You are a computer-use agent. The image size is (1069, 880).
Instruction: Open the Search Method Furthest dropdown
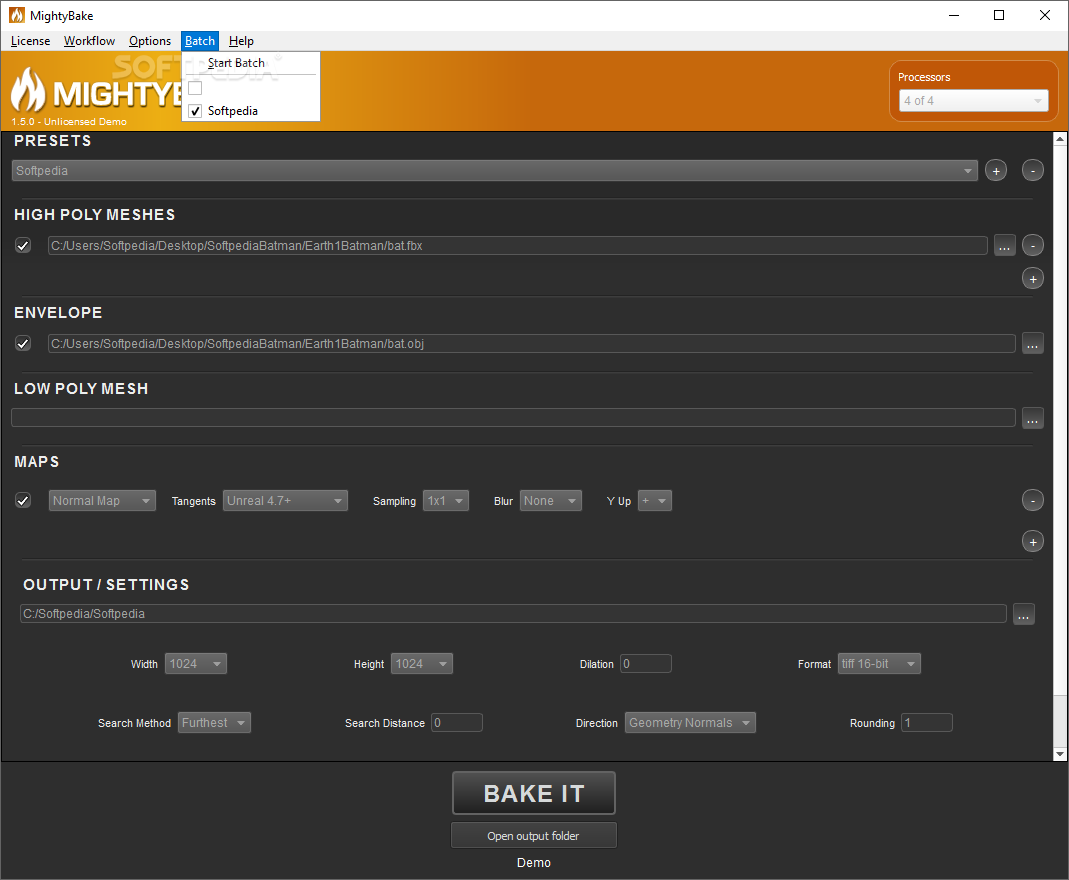pyautogui.click(x=214, y=723)
